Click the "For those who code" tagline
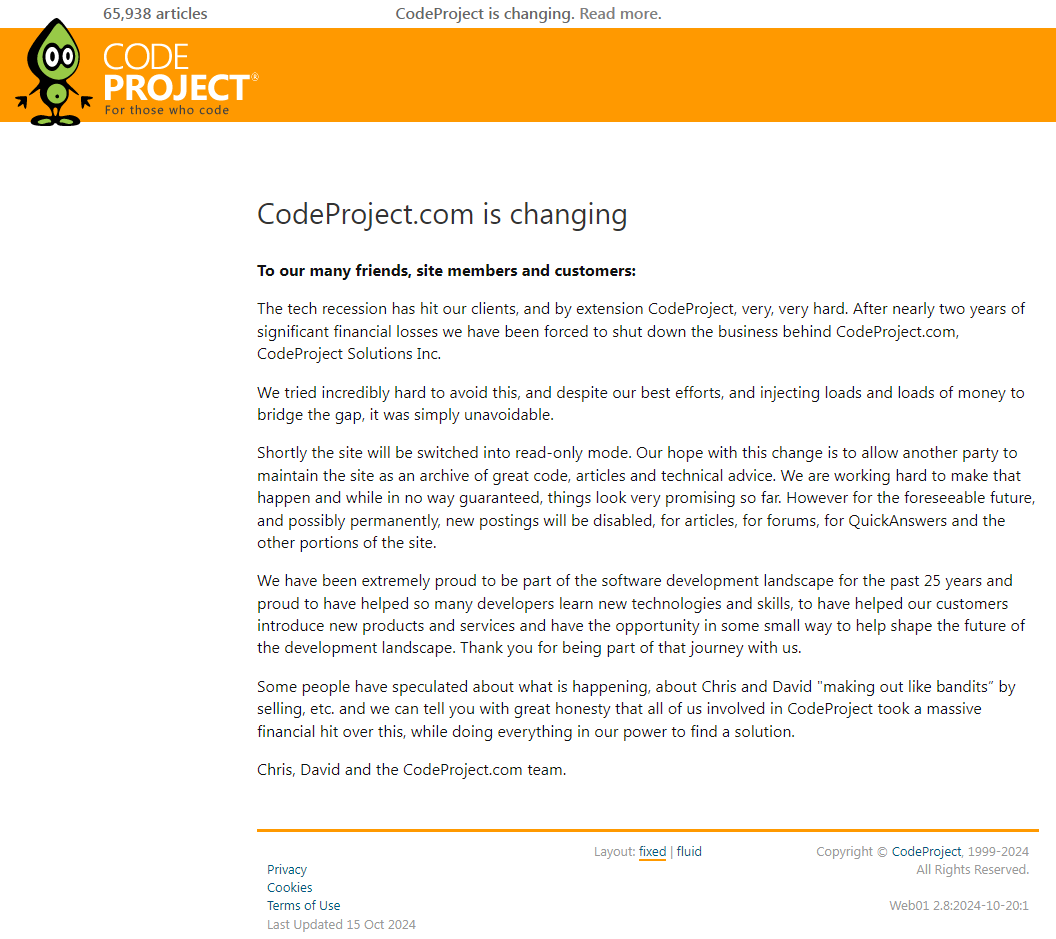Viewport: 1056px width, 939px height. [167, 110]
